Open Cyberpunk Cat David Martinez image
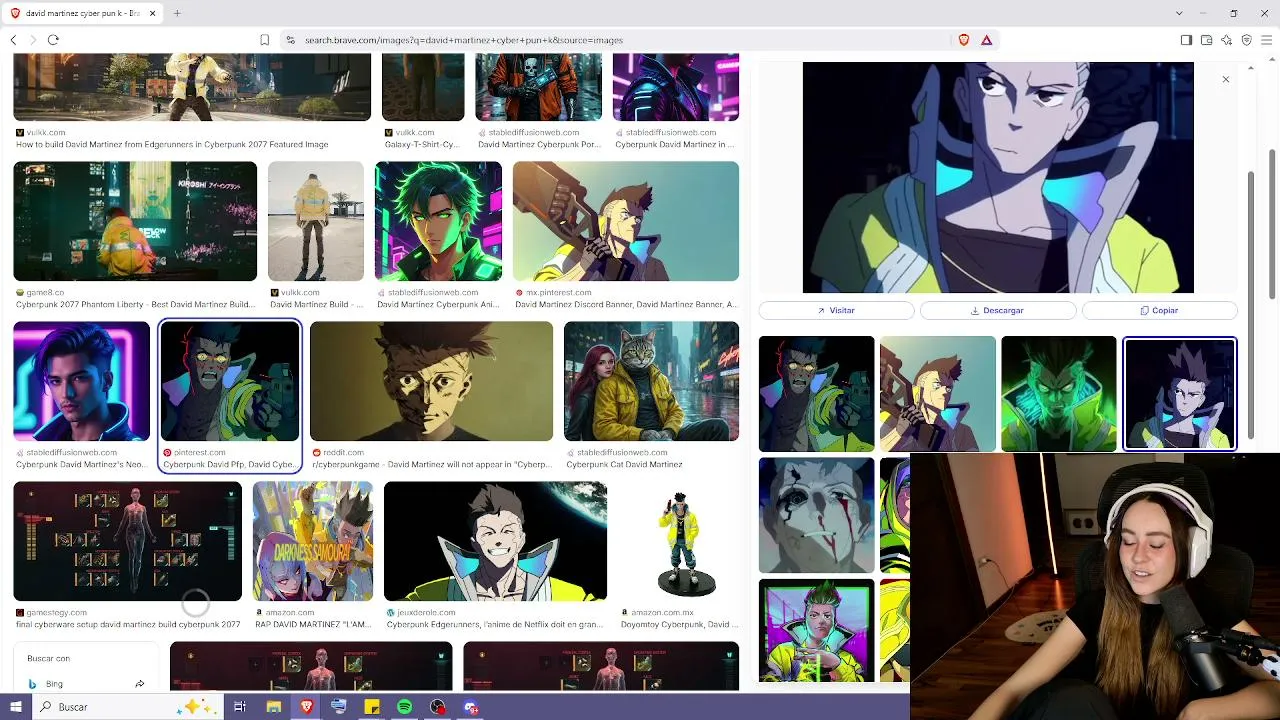 (651, 381)
